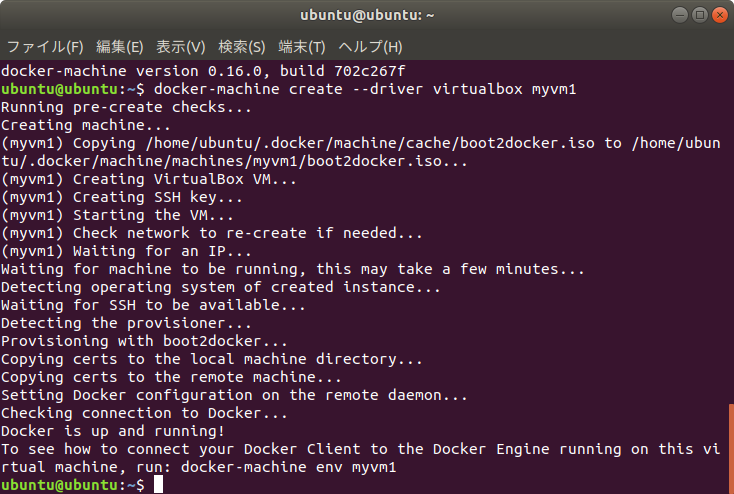Minimize the terminal window
The height and width of the screenshot is (494, 734).
[680, 15]
